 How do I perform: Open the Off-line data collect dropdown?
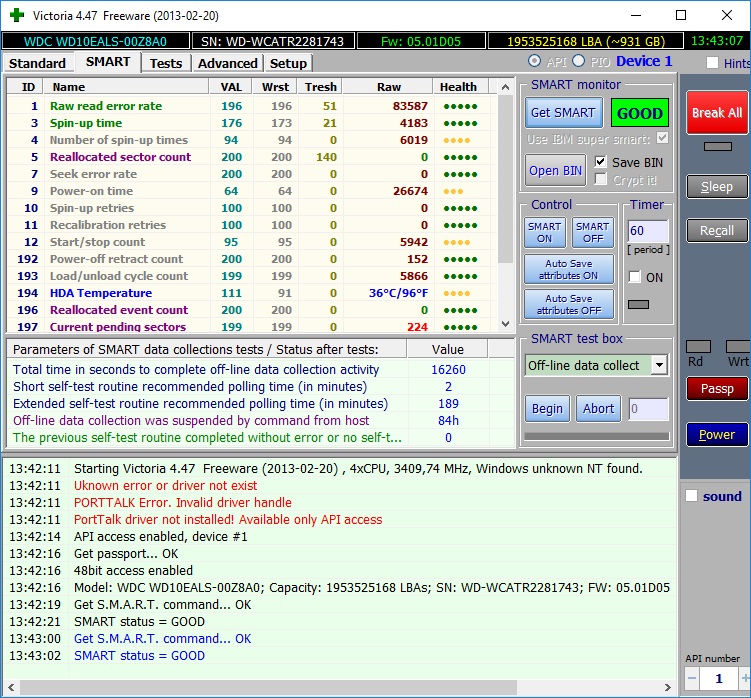pyautogui.click(x=660, y=365)
